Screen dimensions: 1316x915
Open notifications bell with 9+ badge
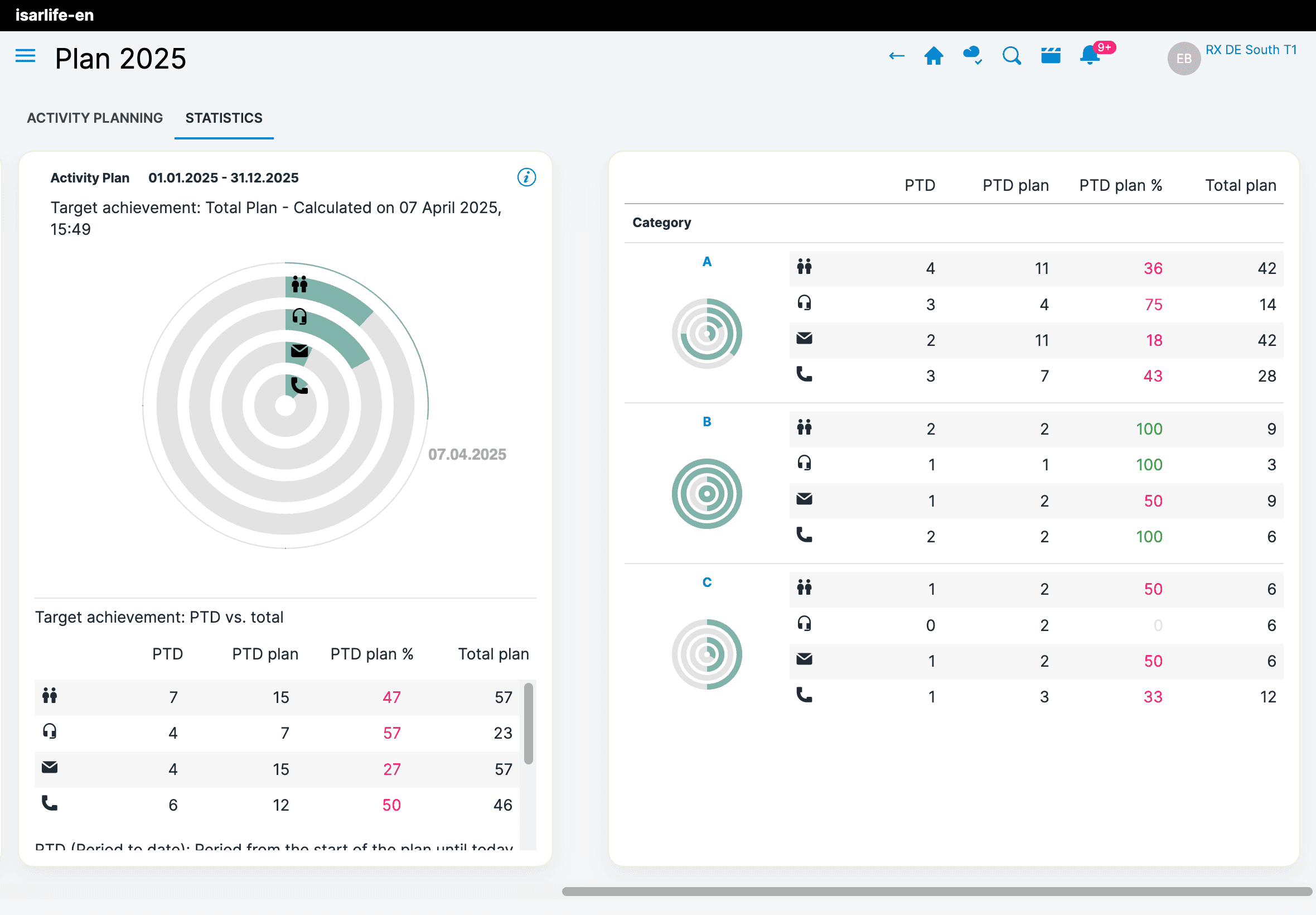[1090, 56]
